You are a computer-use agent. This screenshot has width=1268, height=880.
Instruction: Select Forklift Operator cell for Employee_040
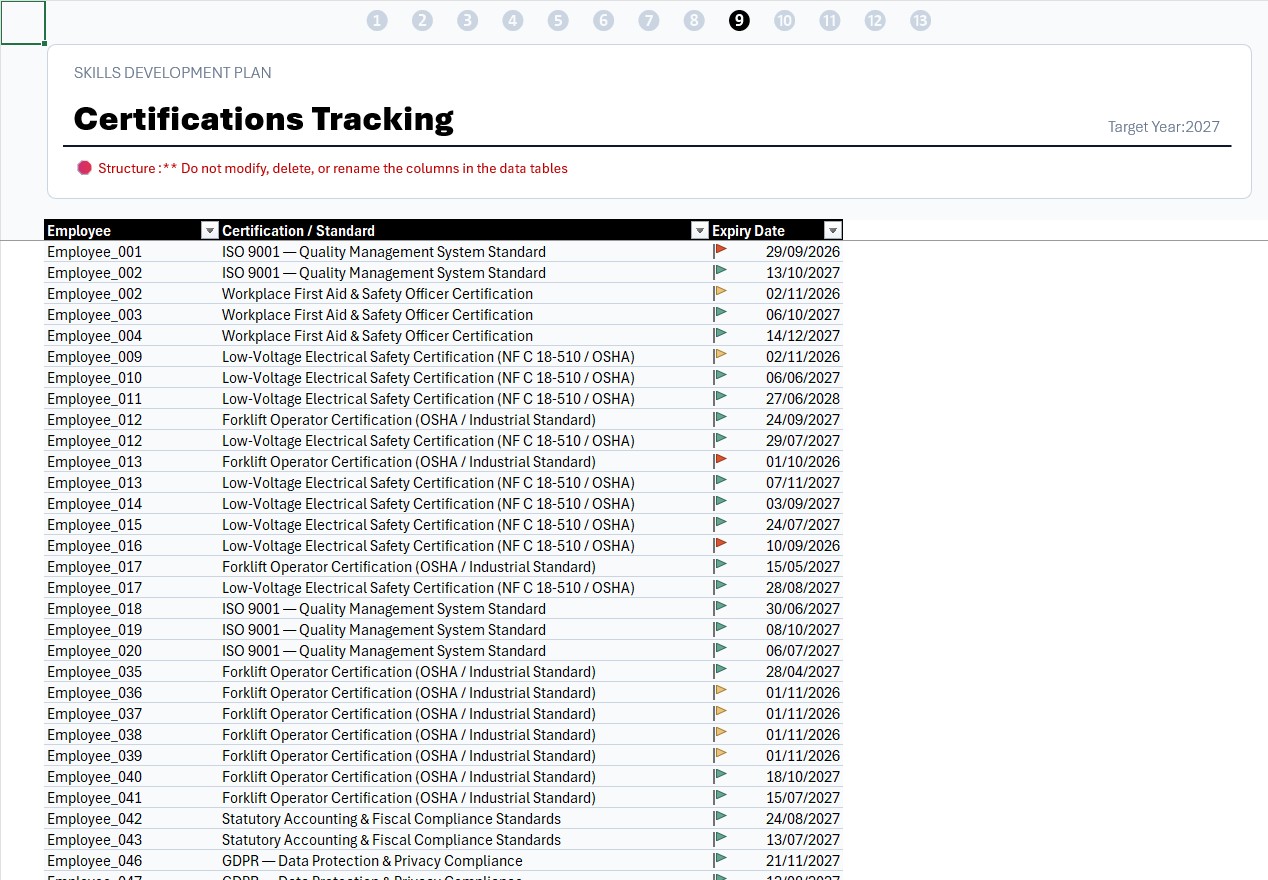click(x=464, y=777)
